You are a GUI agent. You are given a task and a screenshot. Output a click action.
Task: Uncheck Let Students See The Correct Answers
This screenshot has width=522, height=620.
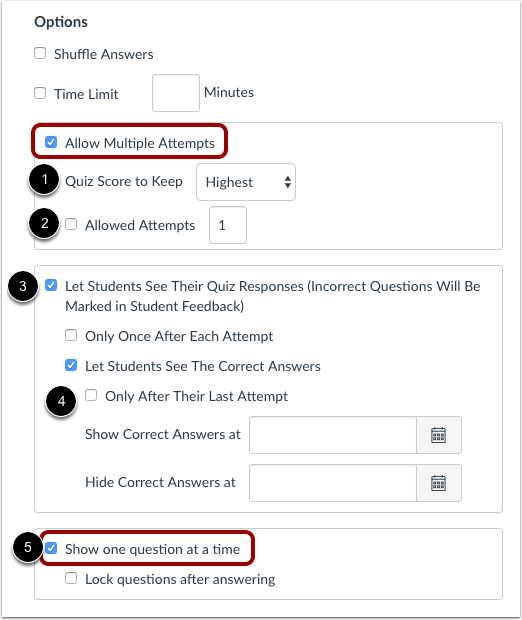(71, 365)
